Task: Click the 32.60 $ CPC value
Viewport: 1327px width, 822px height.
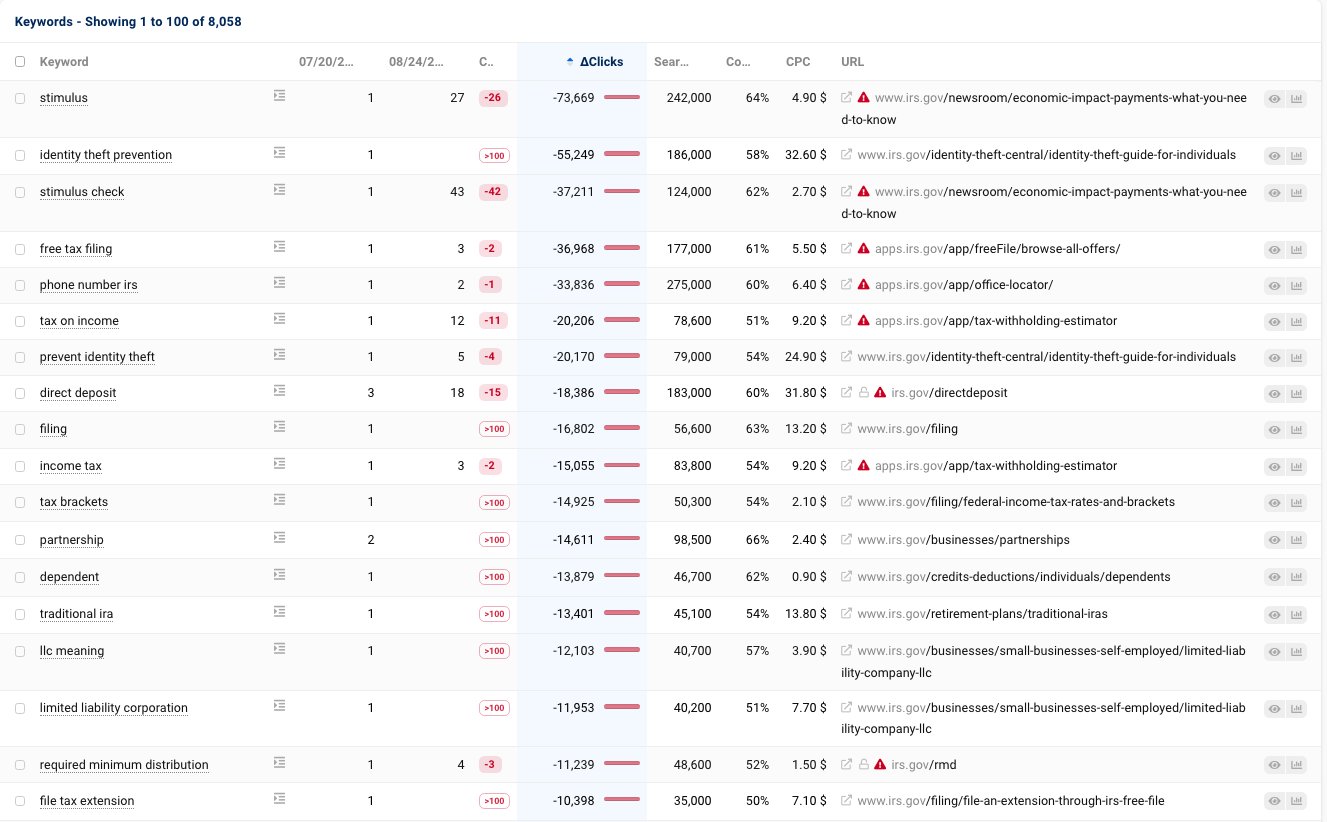Action: [x=806, y=155]
